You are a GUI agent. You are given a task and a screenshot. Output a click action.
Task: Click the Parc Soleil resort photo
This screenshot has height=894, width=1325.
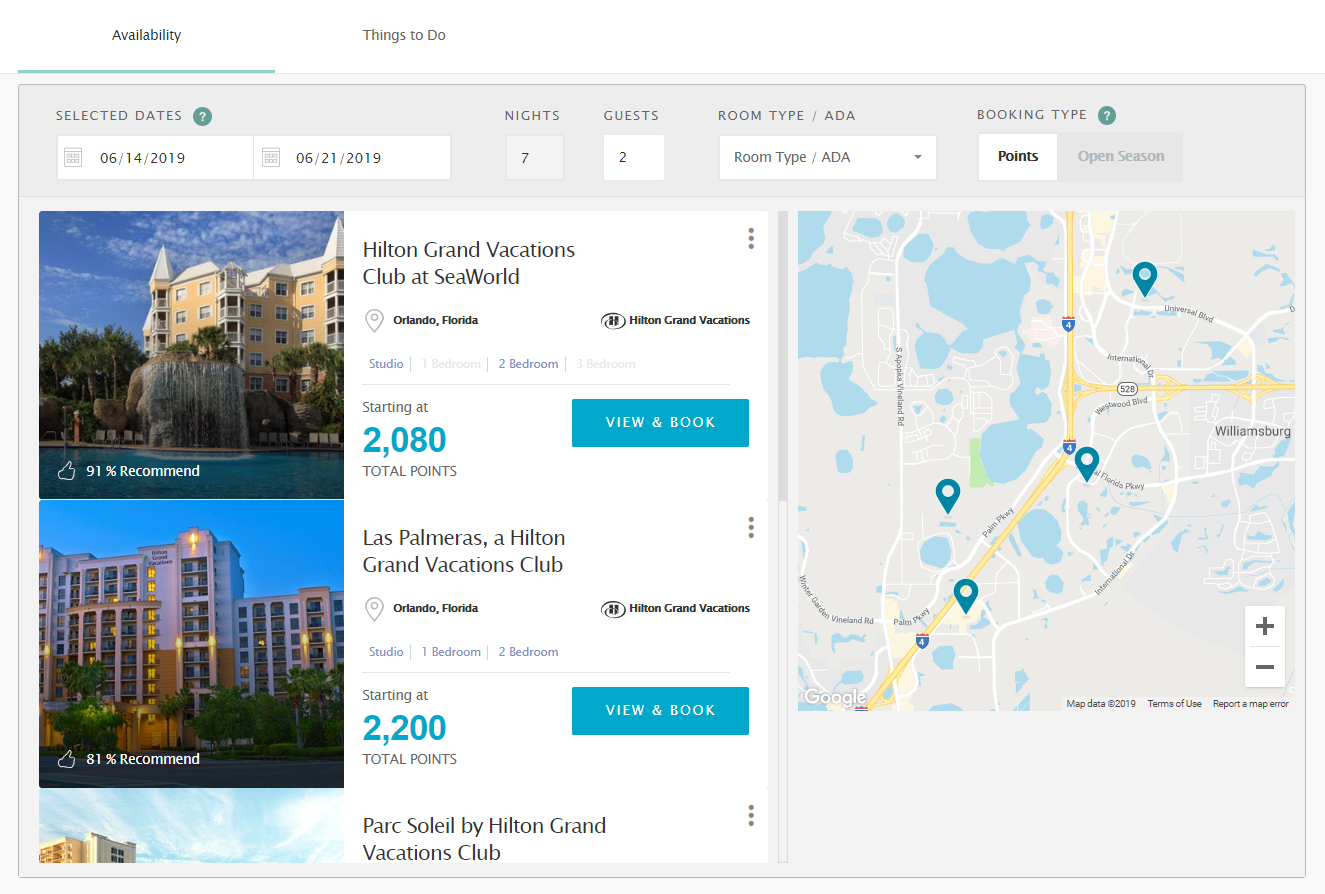tap(191, 826)
